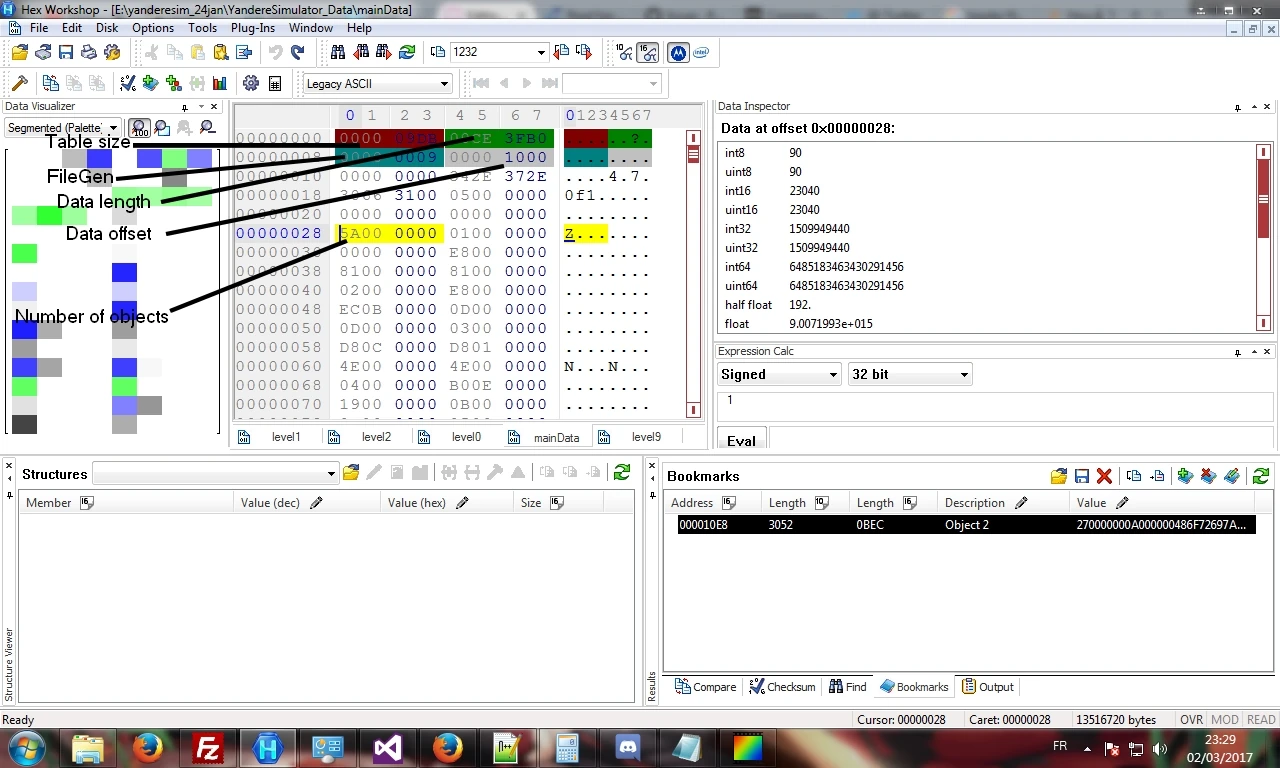Open the Checksum results tab
This screenshot has height=768, width=1280.
pyautogui.click(x=781, y=687)
